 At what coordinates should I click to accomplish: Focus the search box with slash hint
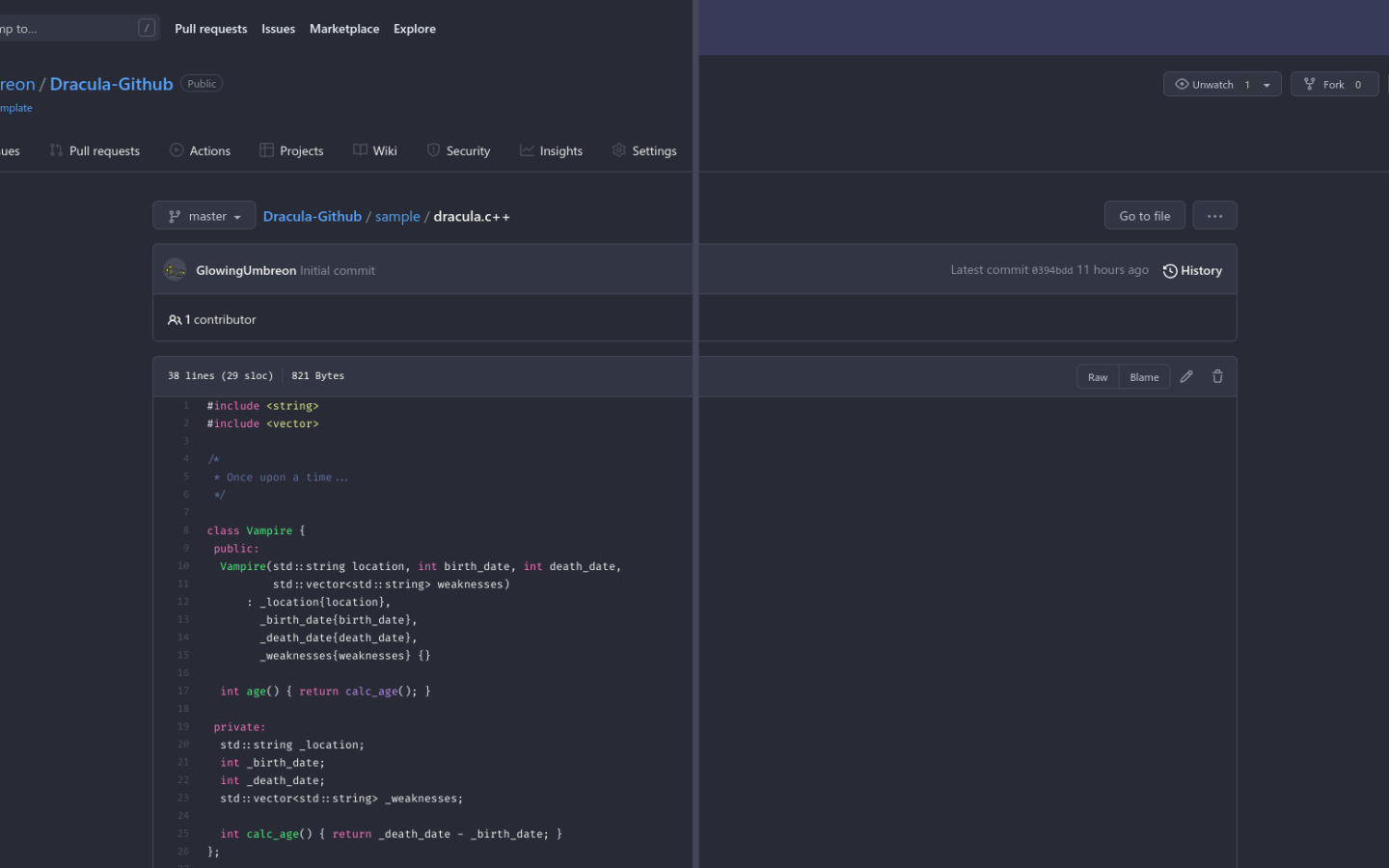[x=77, y=28]
